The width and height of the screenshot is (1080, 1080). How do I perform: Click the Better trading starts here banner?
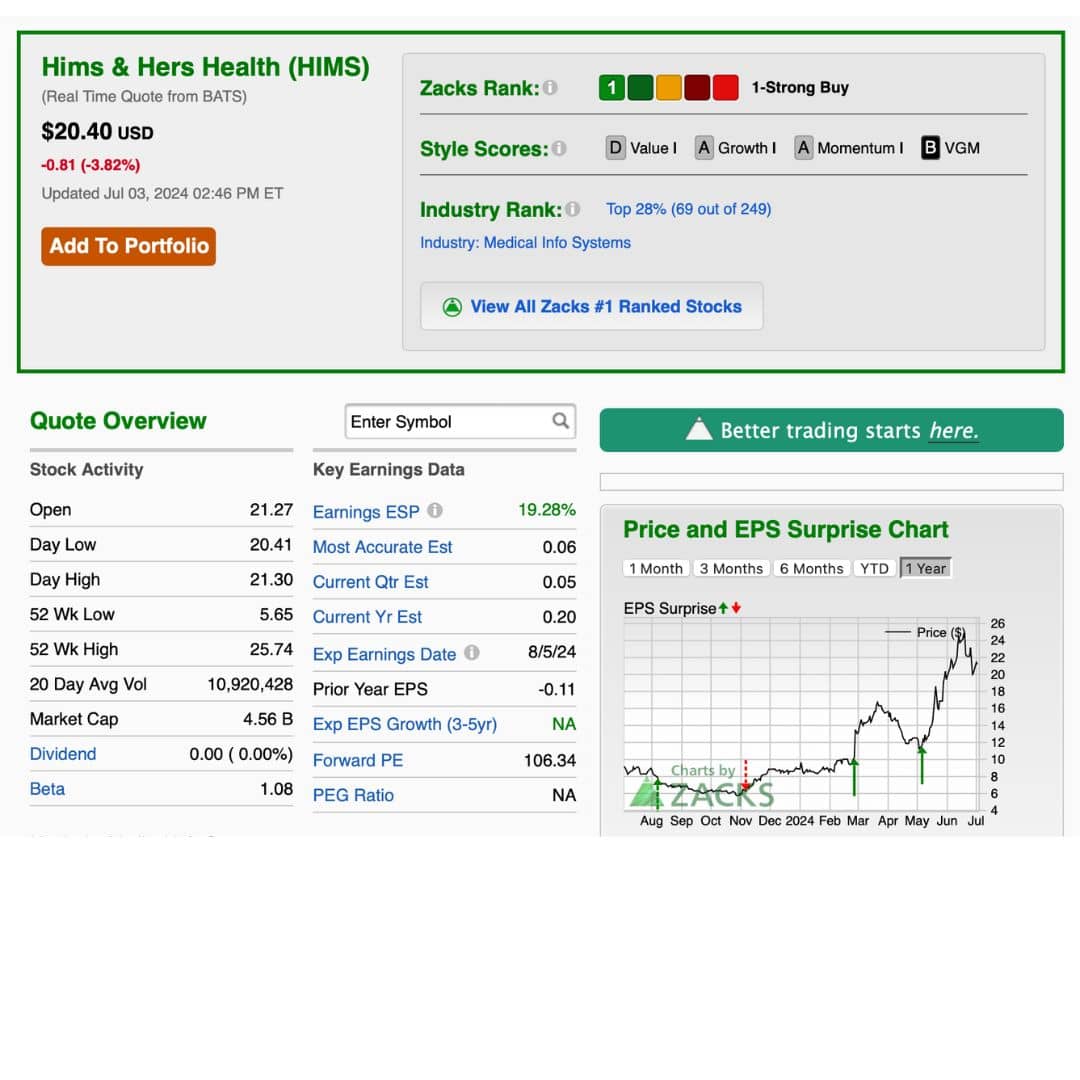pos(831,430)
